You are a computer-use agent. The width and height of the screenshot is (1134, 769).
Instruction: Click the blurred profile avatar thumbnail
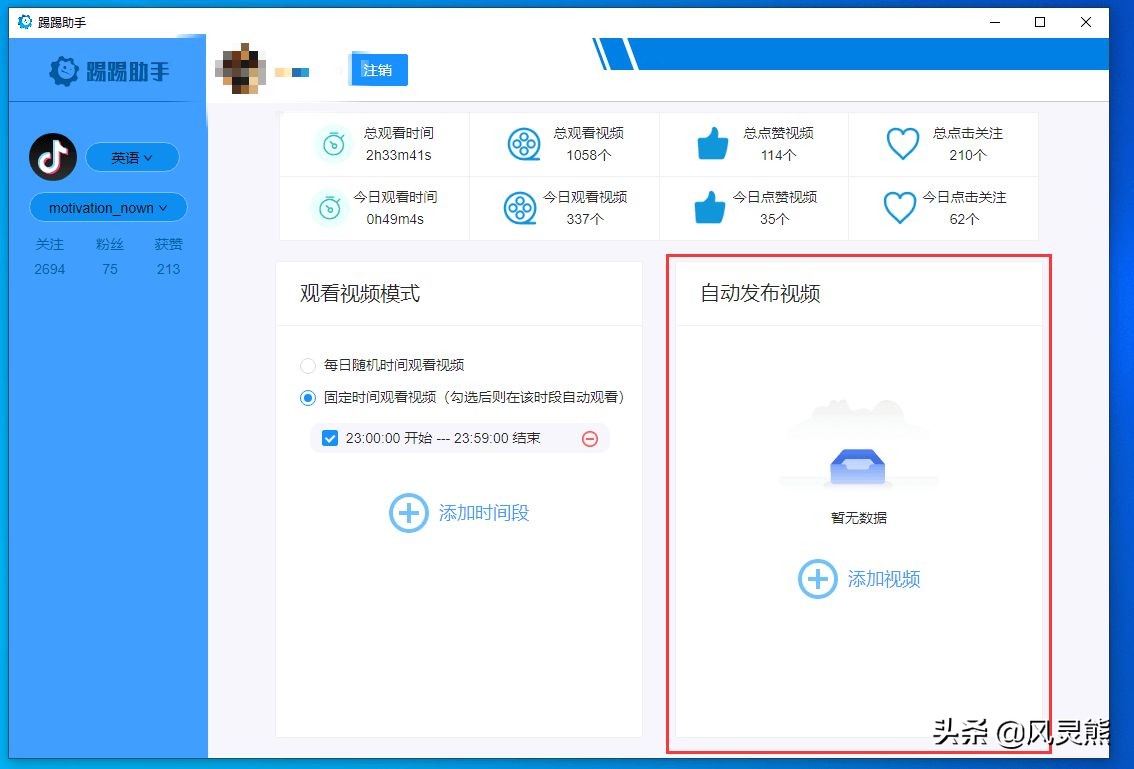click(x=241, y=70)
